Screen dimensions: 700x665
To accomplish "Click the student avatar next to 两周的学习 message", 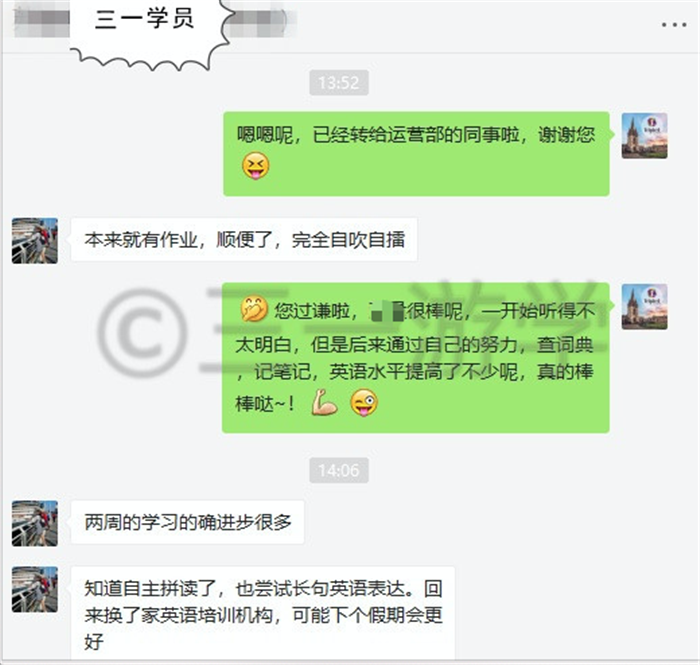I will [35, 524].
